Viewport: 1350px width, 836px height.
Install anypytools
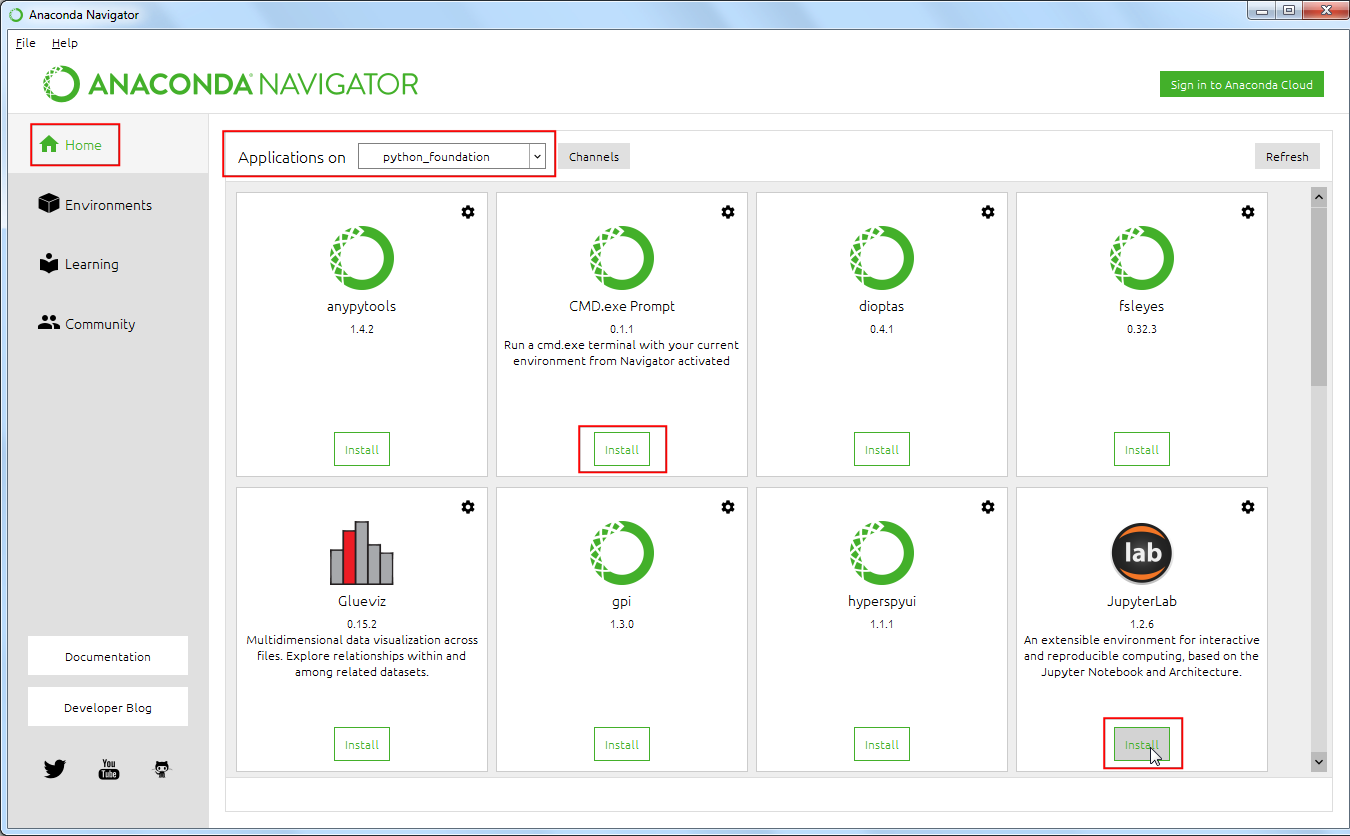(x=362, y=449)
